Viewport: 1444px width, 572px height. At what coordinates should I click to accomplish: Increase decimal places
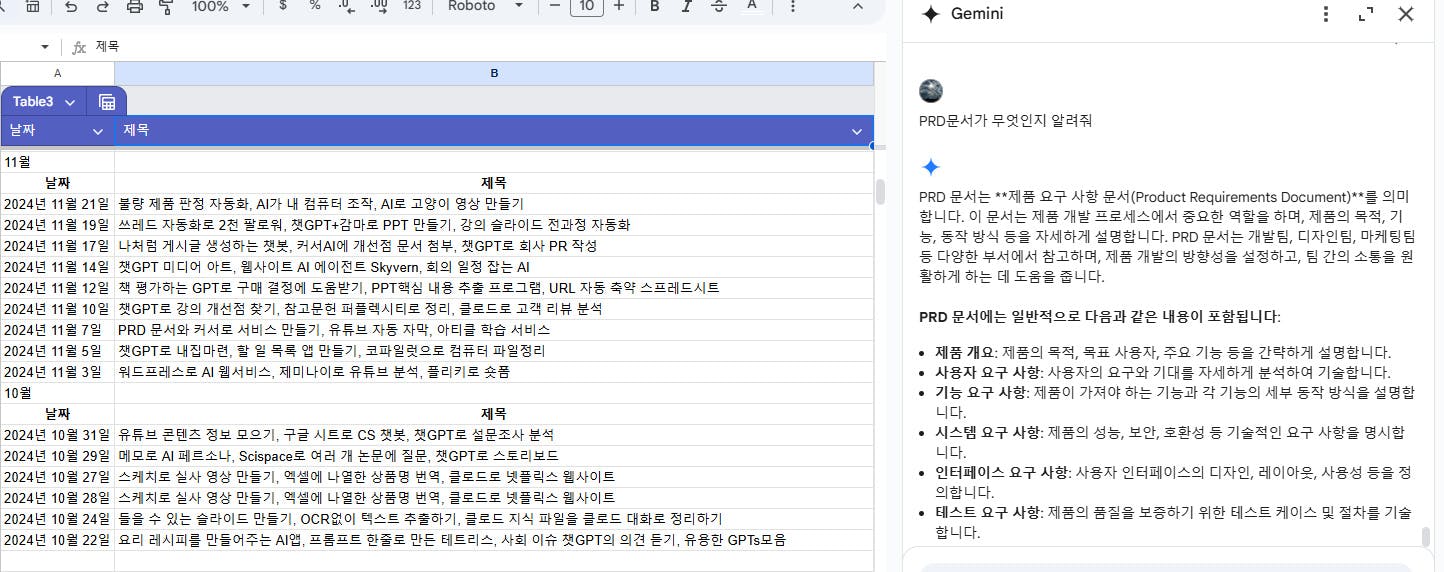pos(379,6)
